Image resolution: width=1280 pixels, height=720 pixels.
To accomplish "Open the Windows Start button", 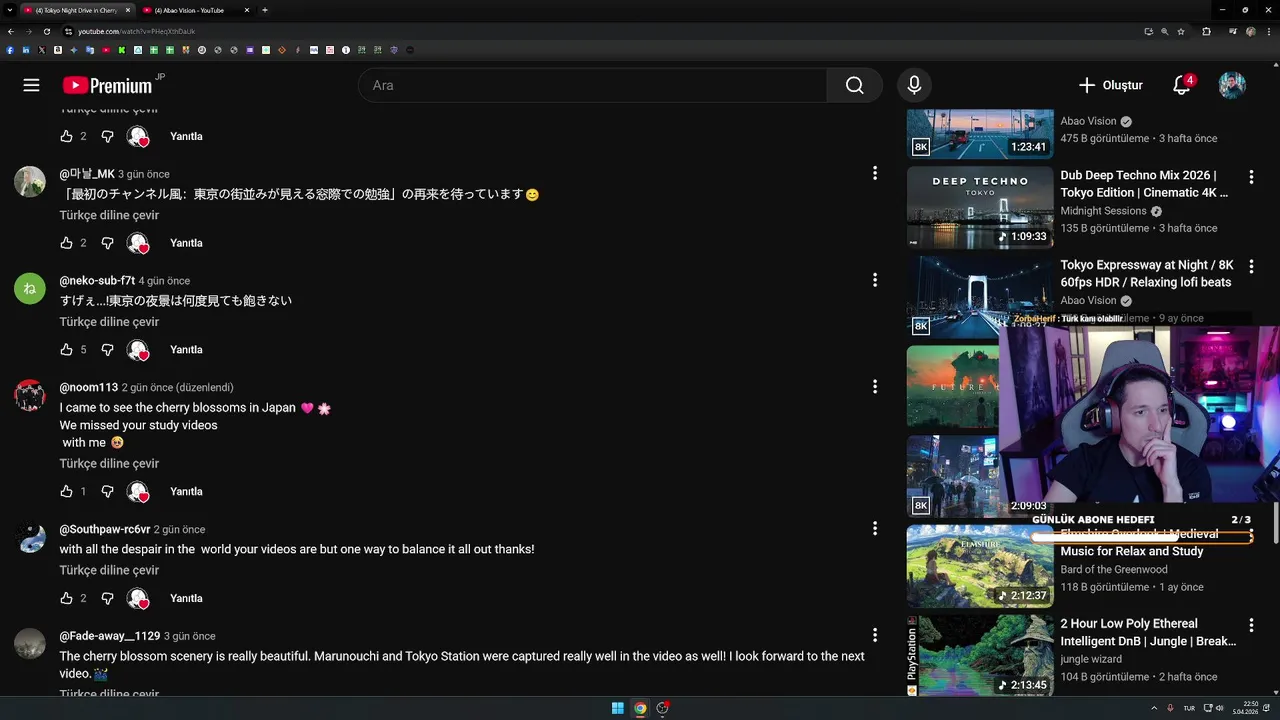I will click(618, 708).
